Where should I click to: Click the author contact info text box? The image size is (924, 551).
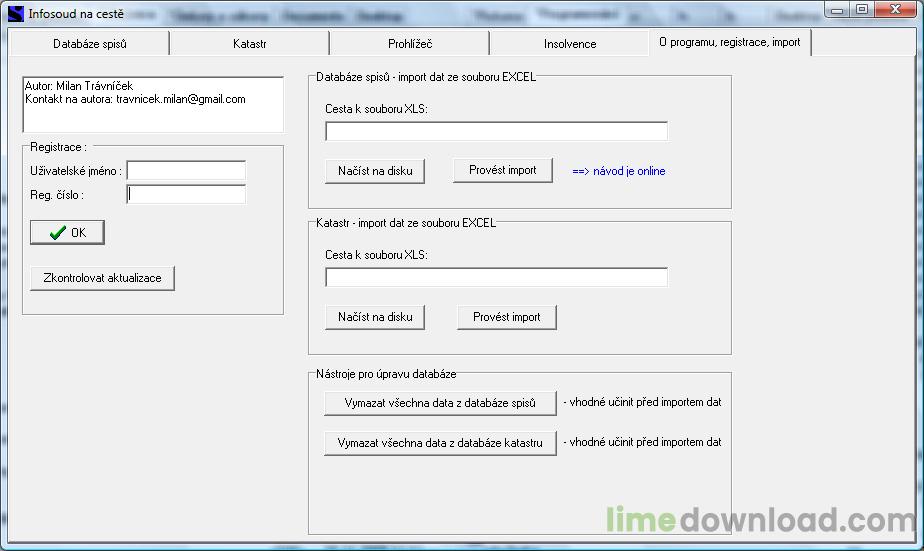pyautogui.click(x=153, y=105)
